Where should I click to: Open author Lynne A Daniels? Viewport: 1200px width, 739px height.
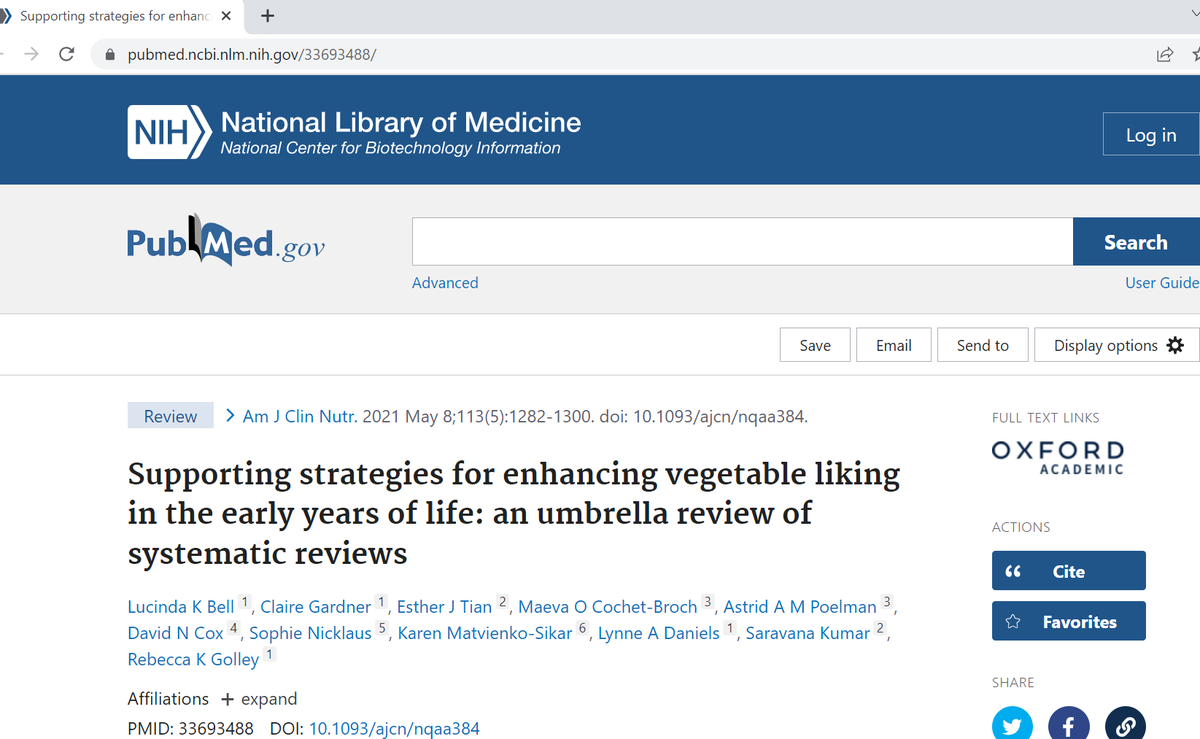tap(659, 633)
